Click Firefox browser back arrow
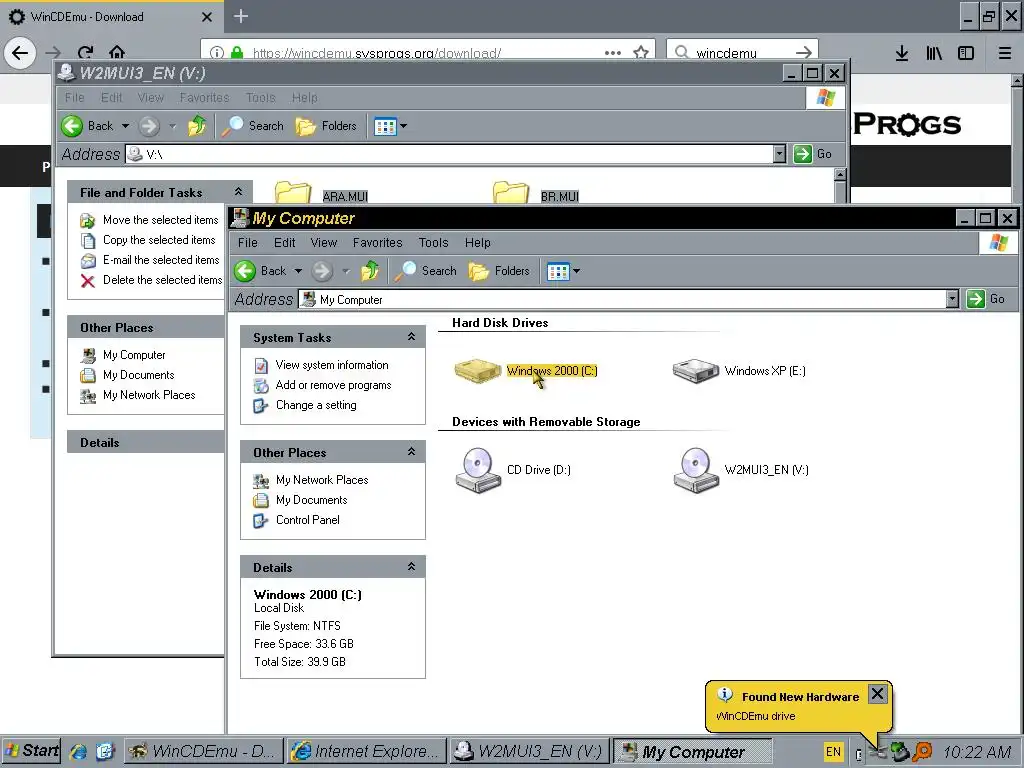This screenshot has width=1024, height=768. pos(20,52)
